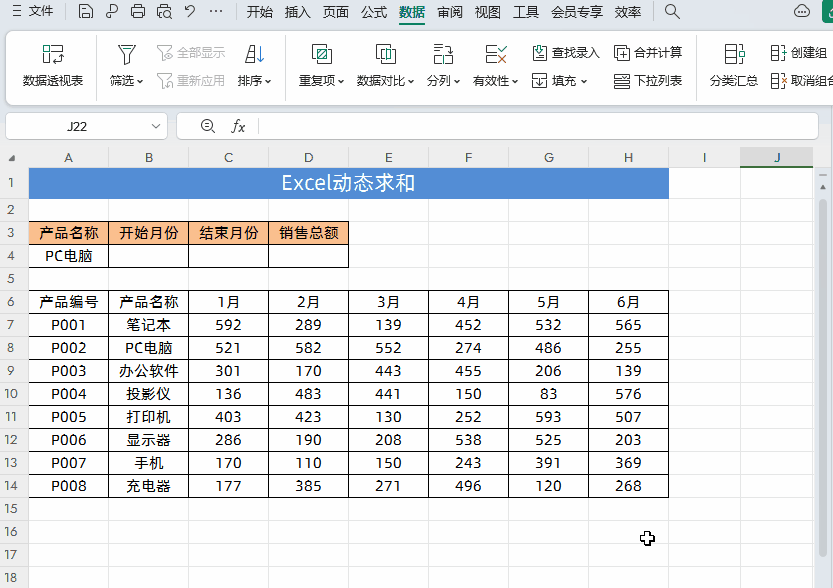Select the 6月 header cell
833x588 pixels.
628,302
